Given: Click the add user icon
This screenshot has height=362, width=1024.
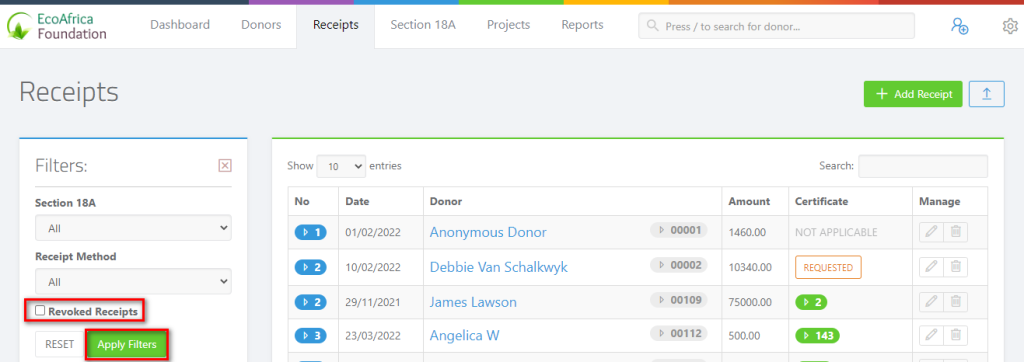Looking at the screenshot, I should point(959,26).
